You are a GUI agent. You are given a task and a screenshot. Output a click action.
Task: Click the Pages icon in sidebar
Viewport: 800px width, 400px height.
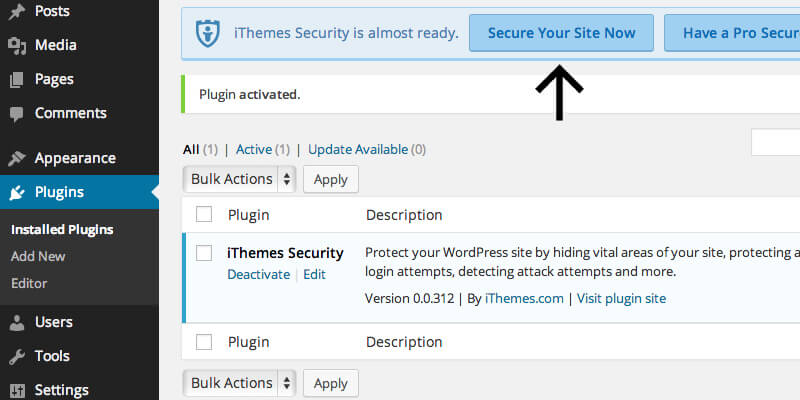(x=16, y=79)
